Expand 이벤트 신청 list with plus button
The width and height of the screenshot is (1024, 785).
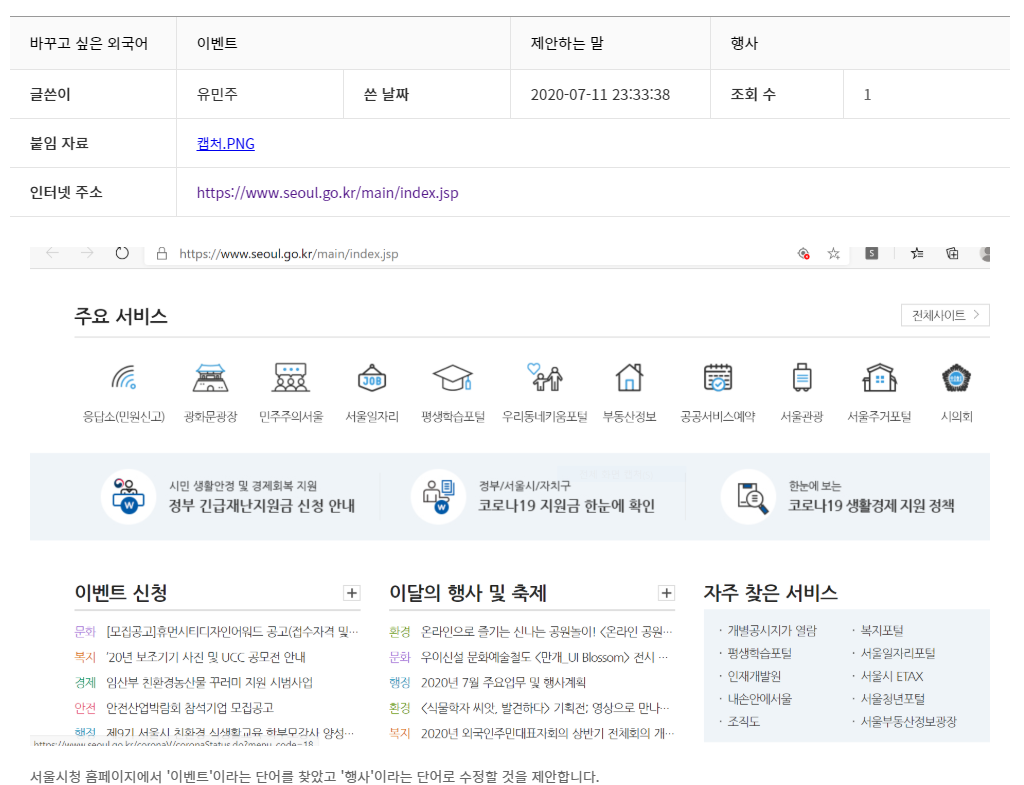(x=351, y=593)
